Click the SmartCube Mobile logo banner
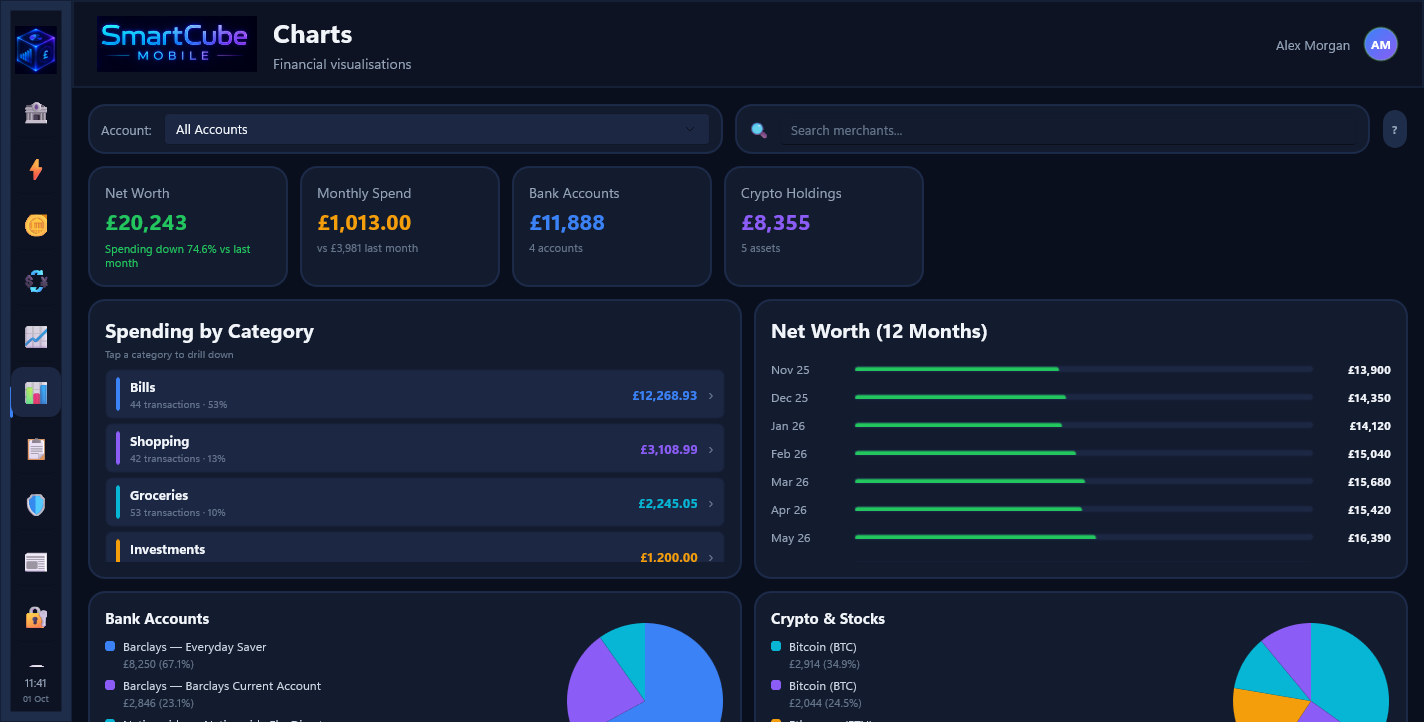This screenshot has width=1424, height=722. click(x=177, y=44)
